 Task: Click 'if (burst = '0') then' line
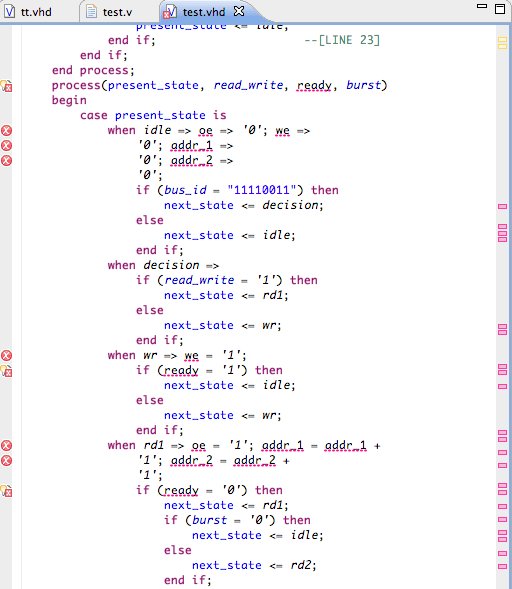[237, 520]
